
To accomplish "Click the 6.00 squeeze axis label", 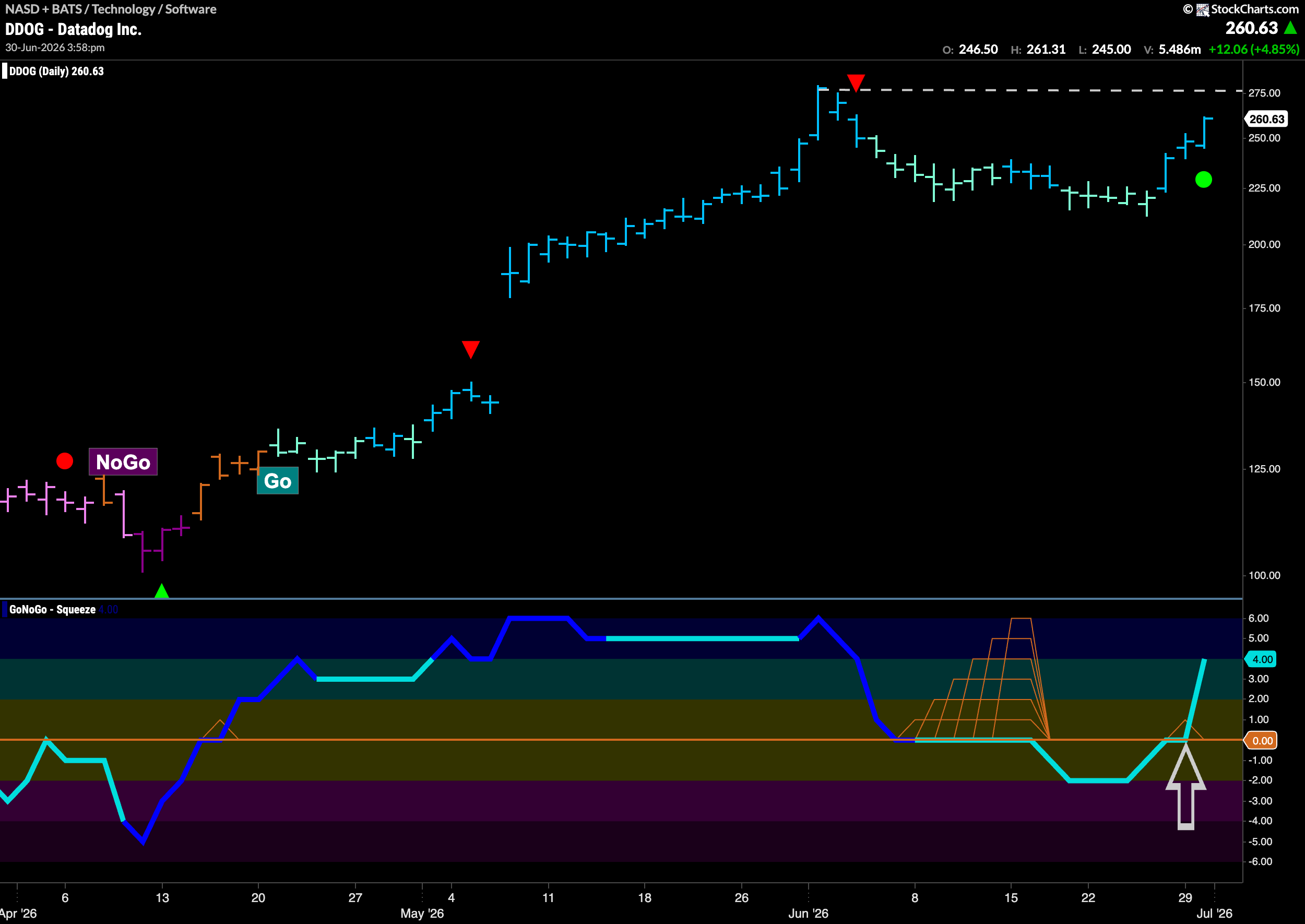I will pyautogui.click(x=1259, y=618).
